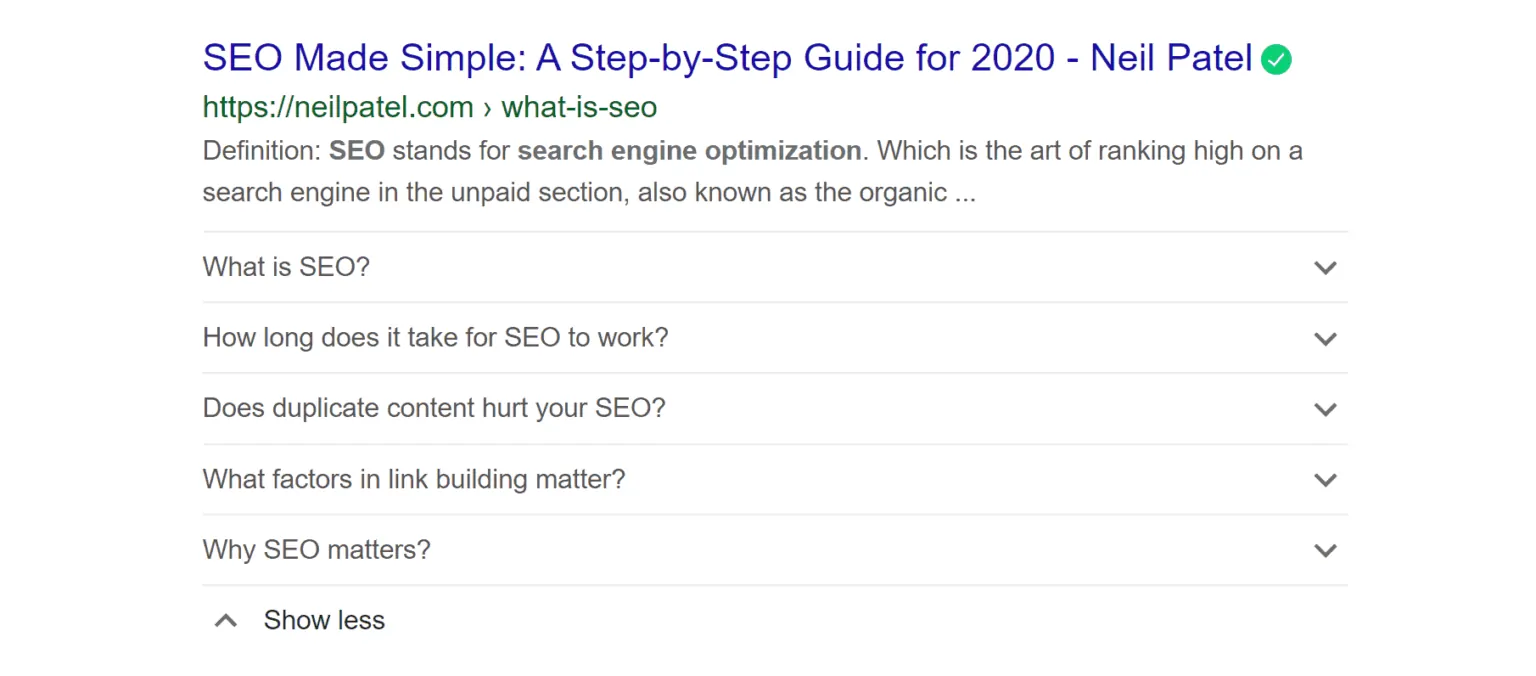The height and width of the screenshot is (676, 1536).
Task: Select the 'what-is-seo' breadcrumb segment
Action: (578, 106)
